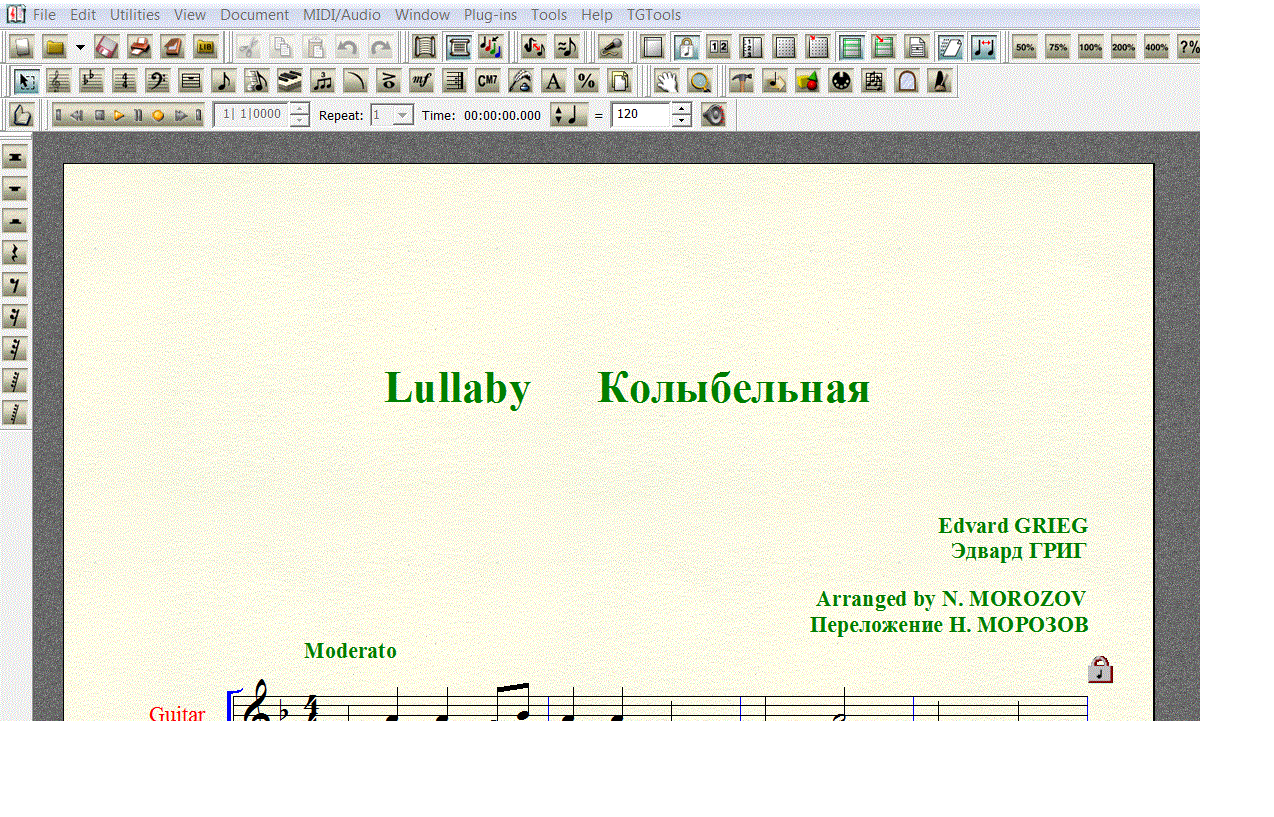The image size is (1274, 817).
Task: Select the Key Signature tool
Action: (91, 81)
